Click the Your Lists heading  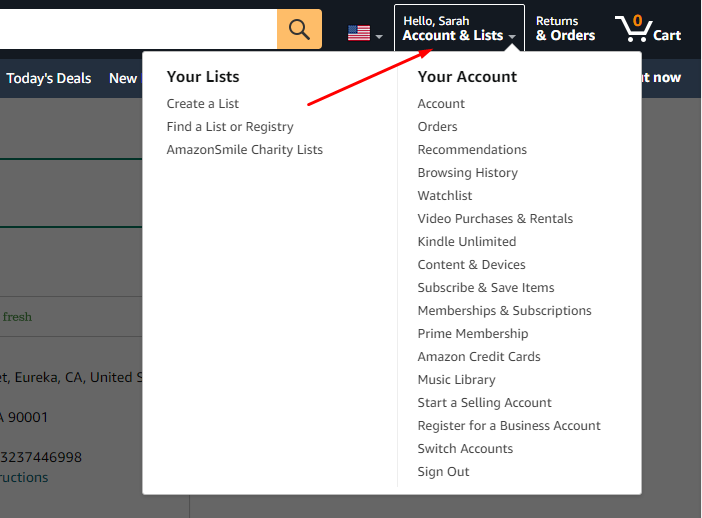[x=203, y=77]
